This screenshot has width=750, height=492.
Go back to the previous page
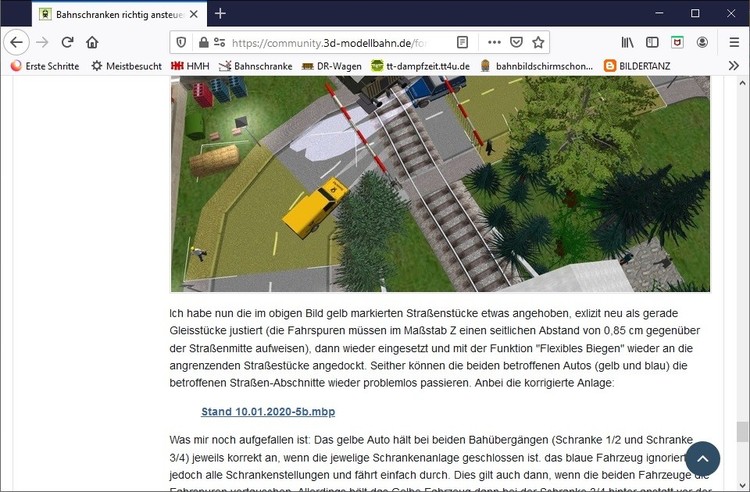(17, 43)
